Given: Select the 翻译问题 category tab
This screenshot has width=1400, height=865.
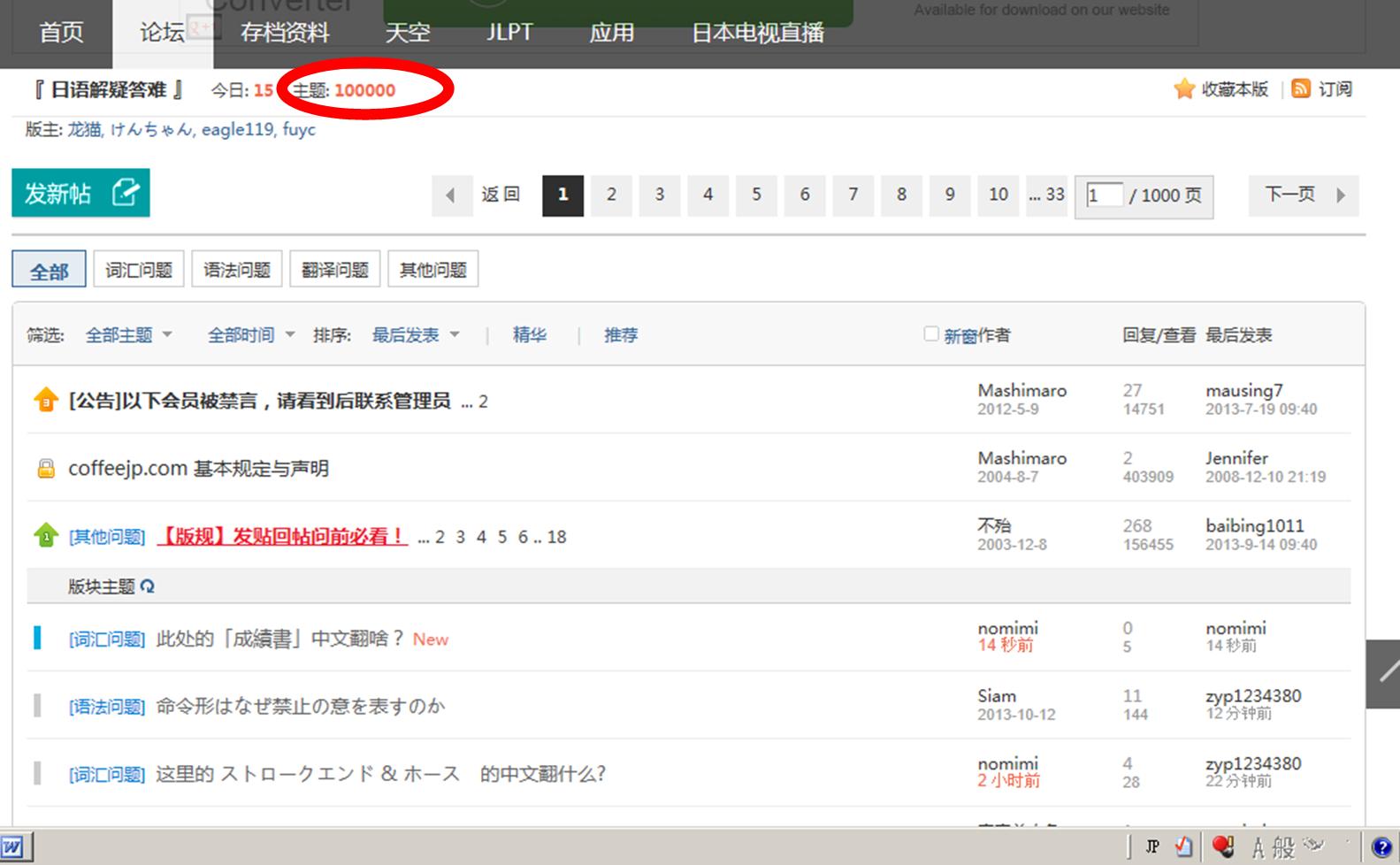Looking at the screenshot, I should 335,270.
